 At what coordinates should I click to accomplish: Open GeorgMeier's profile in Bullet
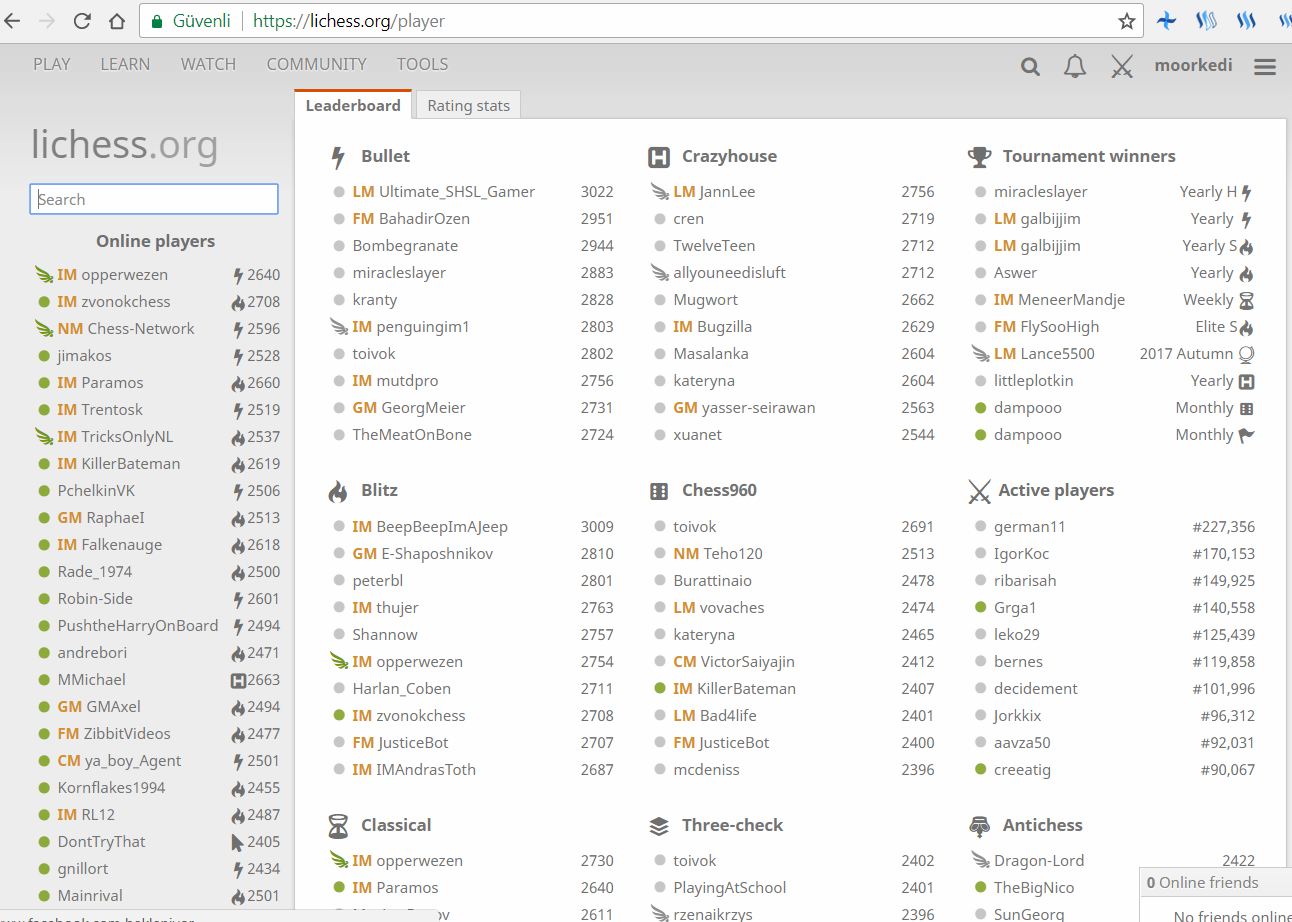pos(409,408)
